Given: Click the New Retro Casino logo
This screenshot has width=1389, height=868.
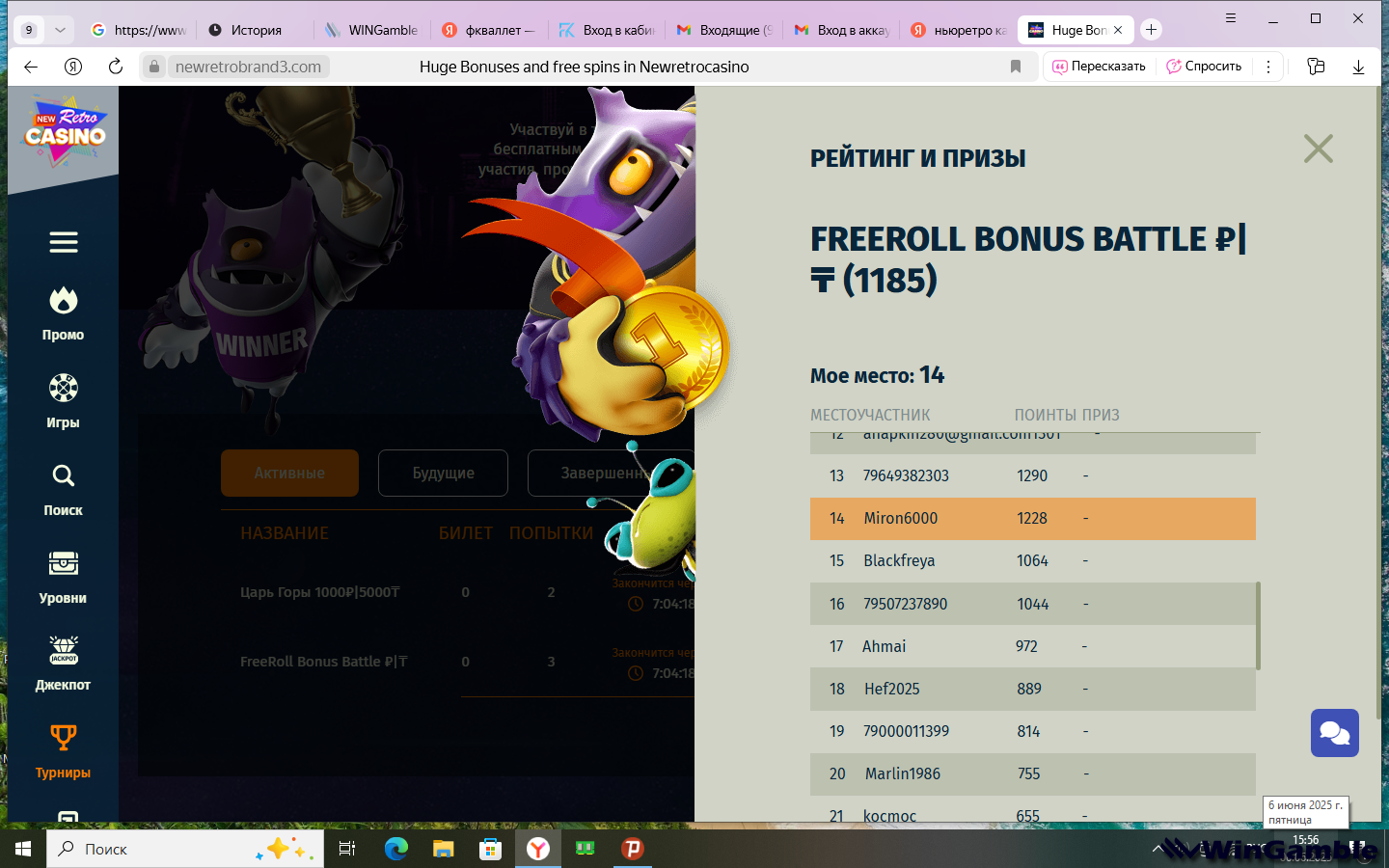Looking at the screenshot, I should pyautogui.click(x=65, y=132).
